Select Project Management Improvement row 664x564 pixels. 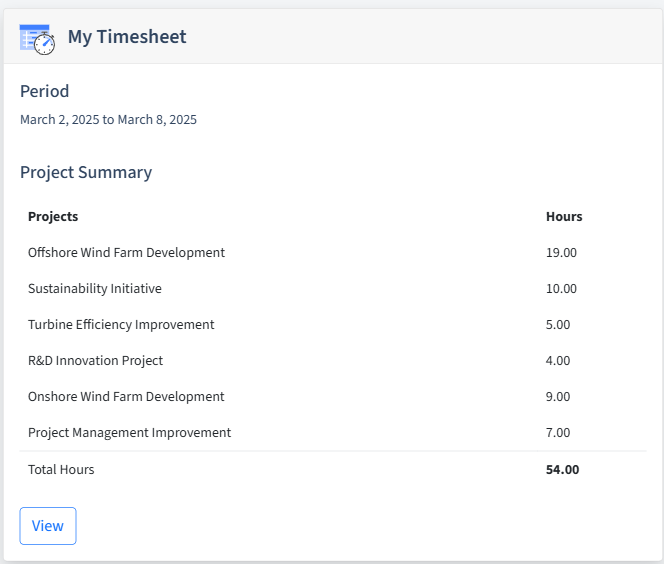click(333, 432)
